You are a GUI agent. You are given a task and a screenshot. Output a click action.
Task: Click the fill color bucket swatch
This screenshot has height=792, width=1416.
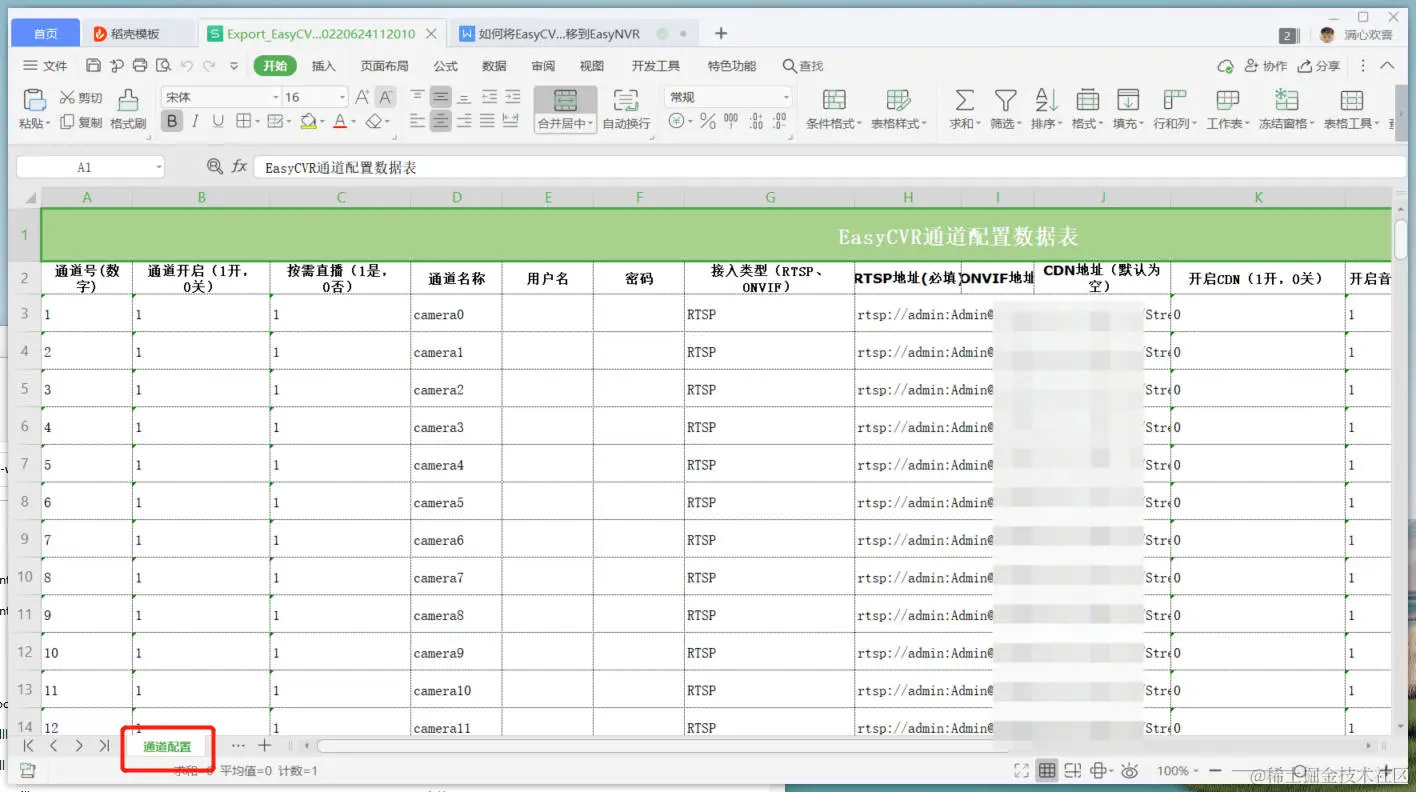tap(308, 122)
